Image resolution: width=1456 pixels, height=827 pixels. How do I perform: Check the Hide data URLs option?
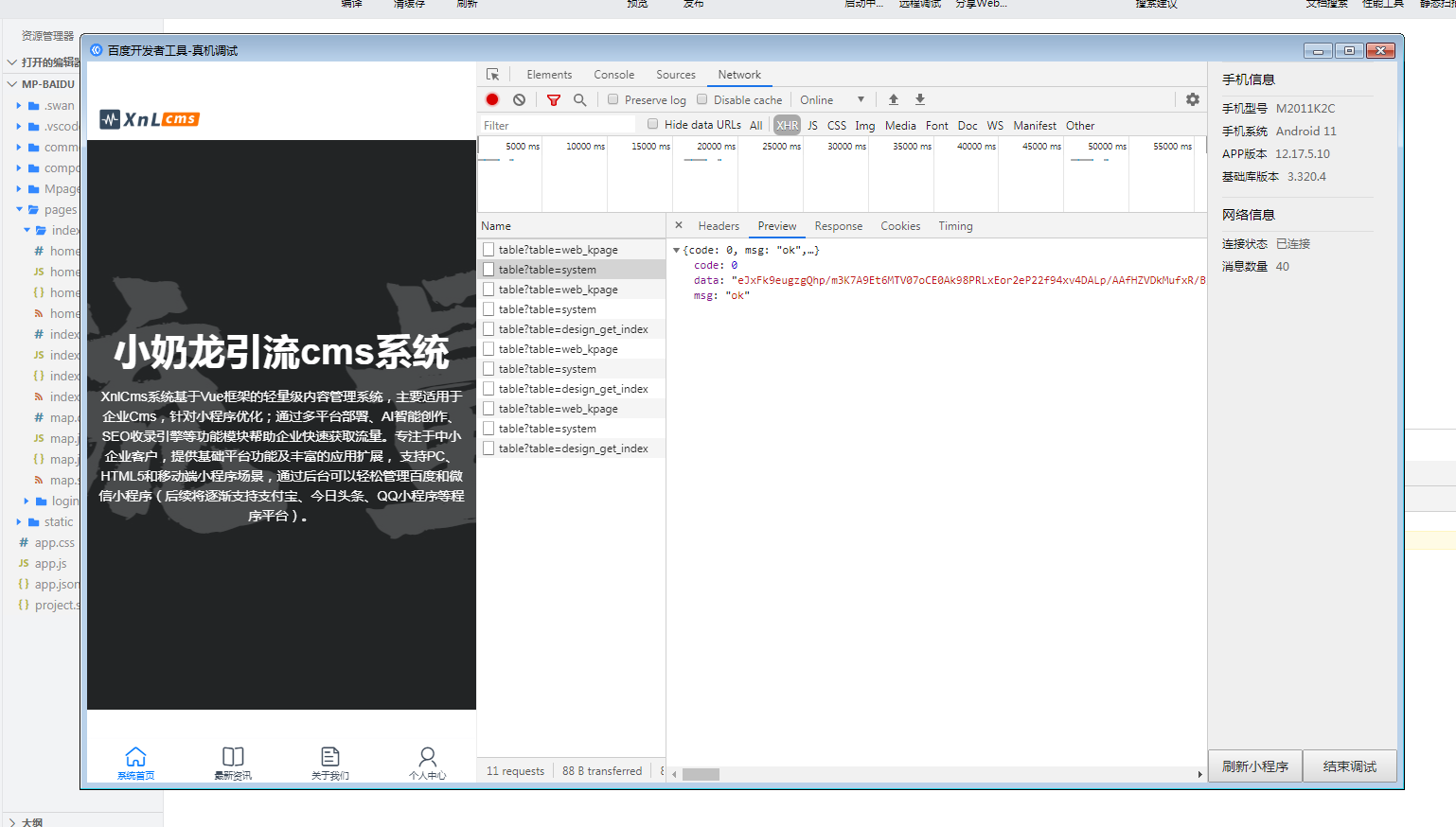click(x=653, y=124)
